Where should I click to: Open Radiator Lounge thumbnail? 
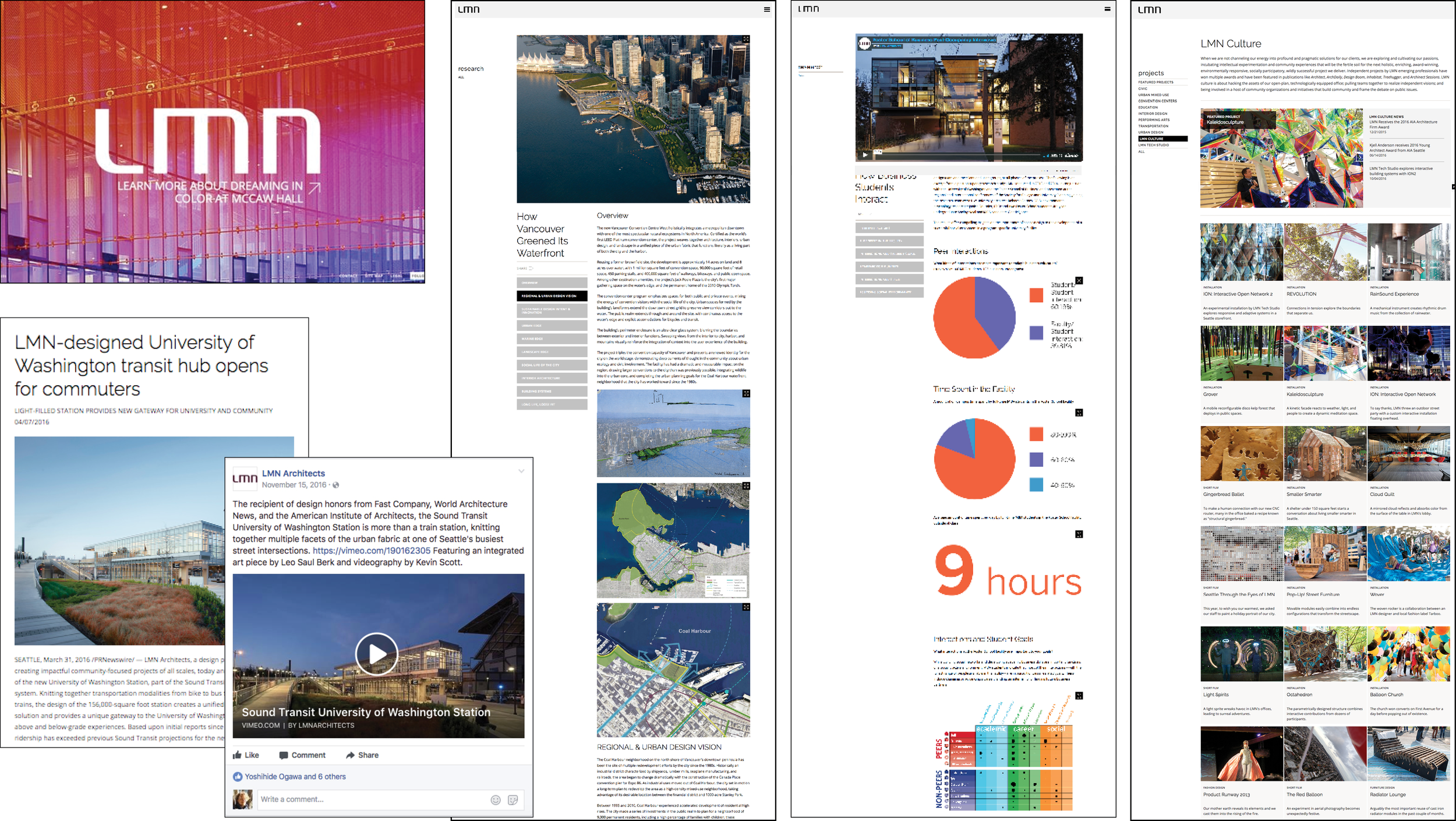coord(1408,753)
